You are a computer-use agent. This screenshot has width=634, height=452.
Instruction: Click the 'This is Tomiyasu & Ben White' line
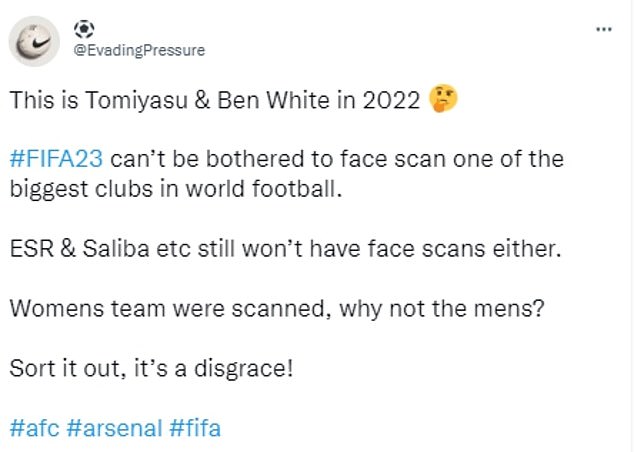tap(214, 100)
